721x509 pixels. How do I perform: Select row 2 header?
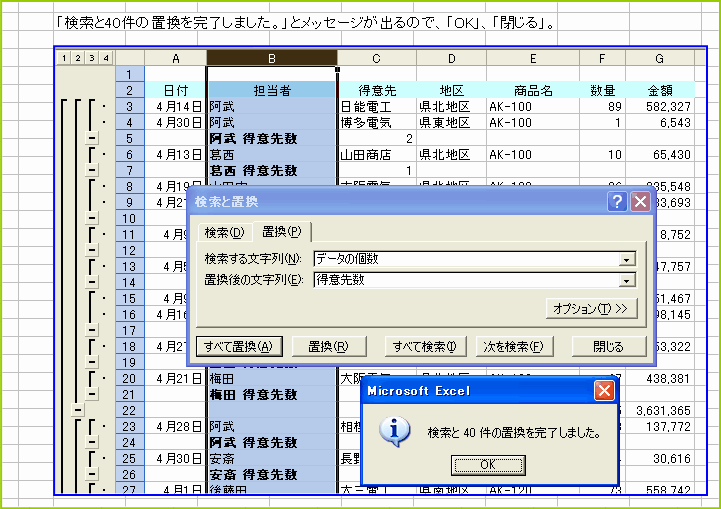click(x=130, y=90)
